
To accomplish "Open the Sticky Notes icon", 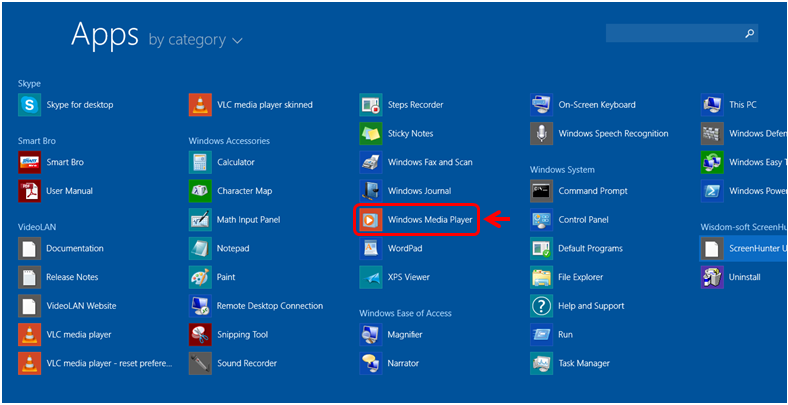I will [371, 133].
